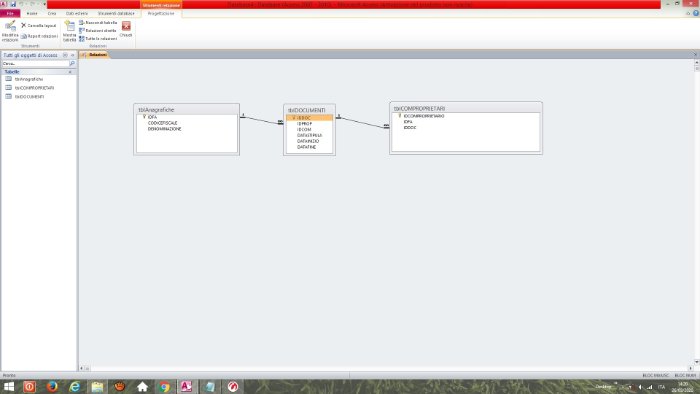Launch Firefox from the taskbar
The width and height of the screenshot is (700, 394).
tap(52, 386)
